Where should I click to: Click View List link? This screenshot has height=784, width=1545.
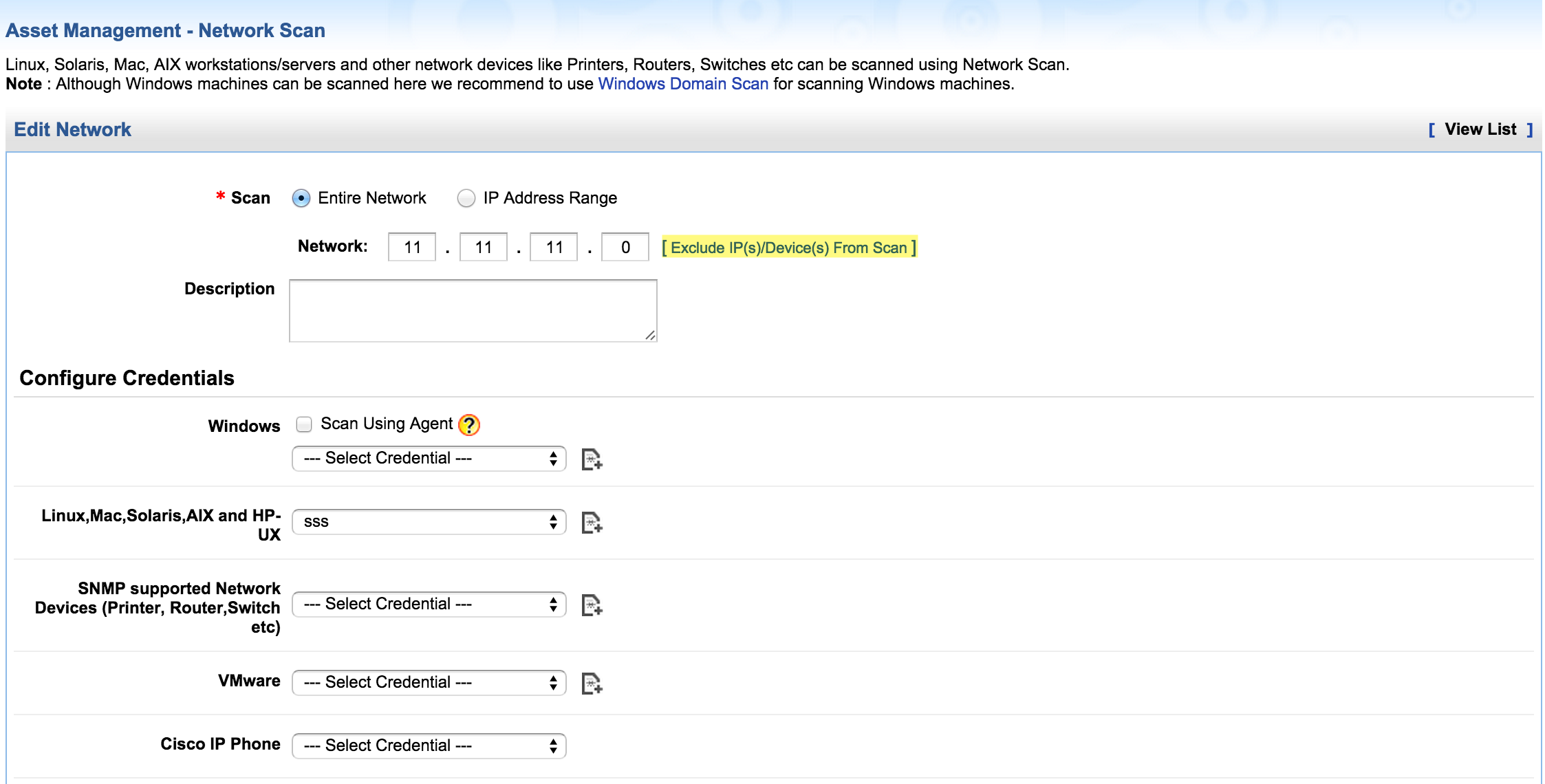tap(1480, 129)
